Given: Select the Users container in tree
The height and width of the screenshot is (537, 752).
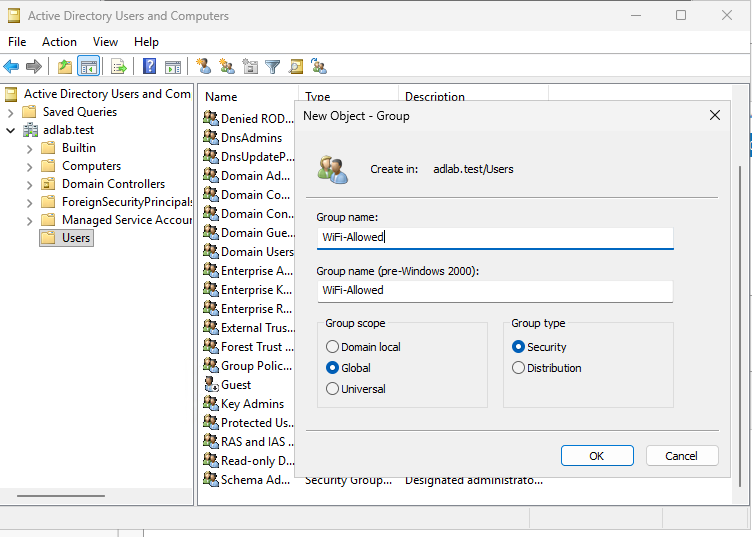Looking at the screenshot, I should coord(67,238).
